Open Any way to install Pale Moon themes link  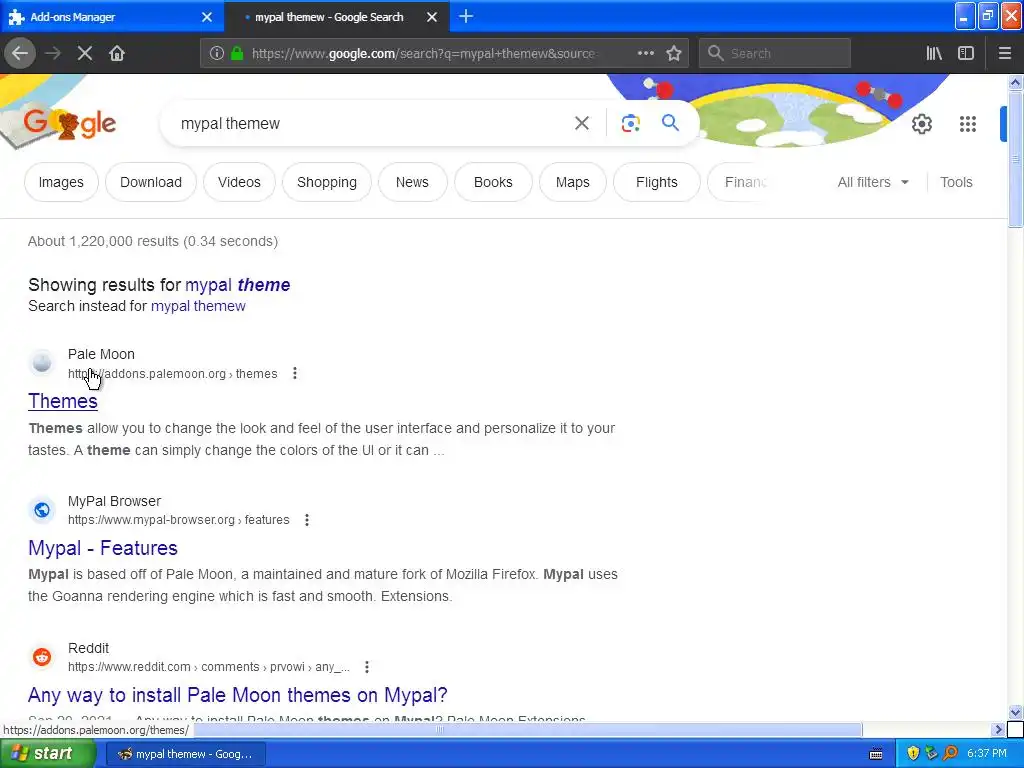pyautogui.click(x=238, y=695)
